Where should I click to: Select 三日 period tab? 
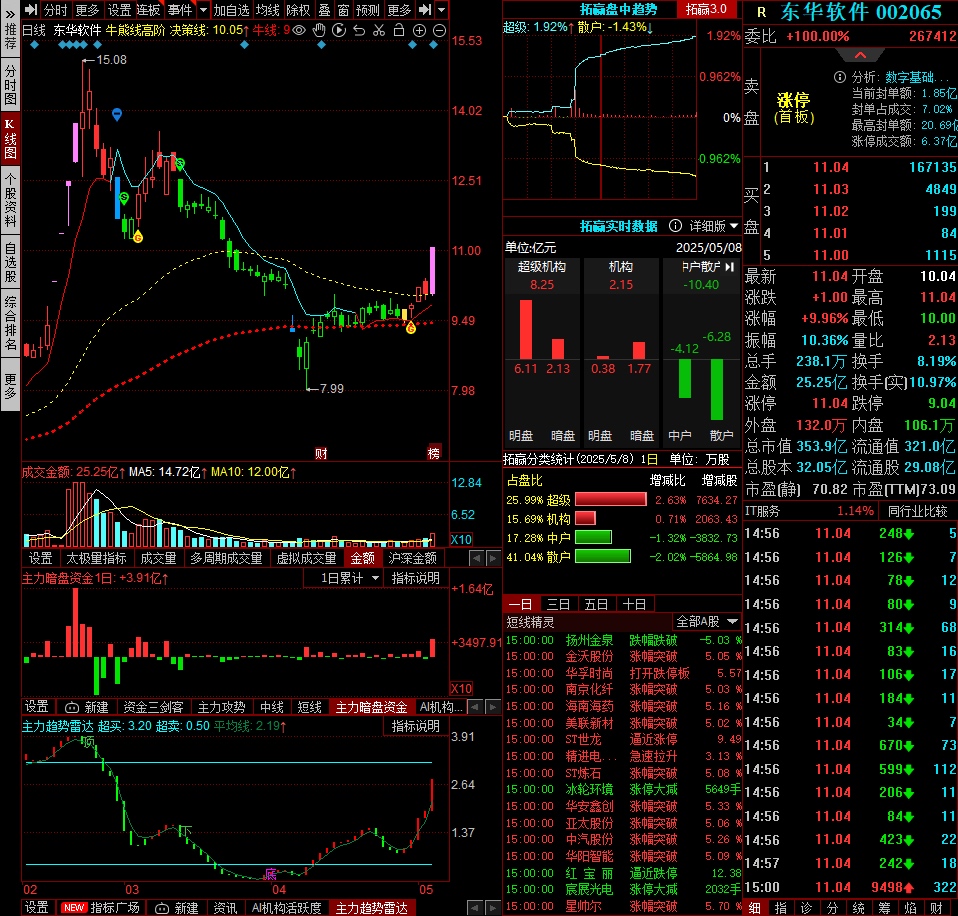558,604
